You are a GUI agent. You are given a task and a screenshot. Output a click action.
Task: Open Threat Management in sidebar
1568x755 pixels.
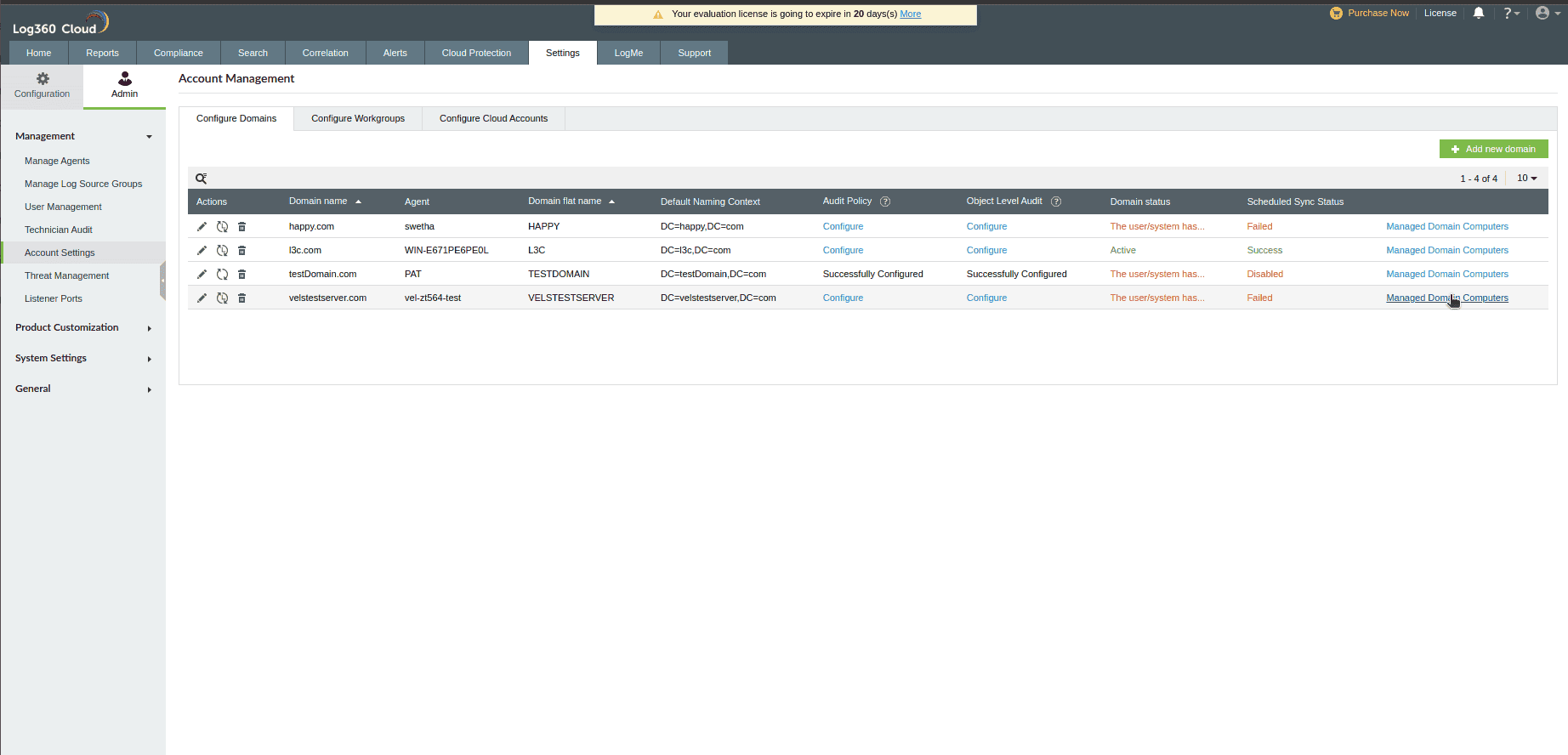point(66,275)
